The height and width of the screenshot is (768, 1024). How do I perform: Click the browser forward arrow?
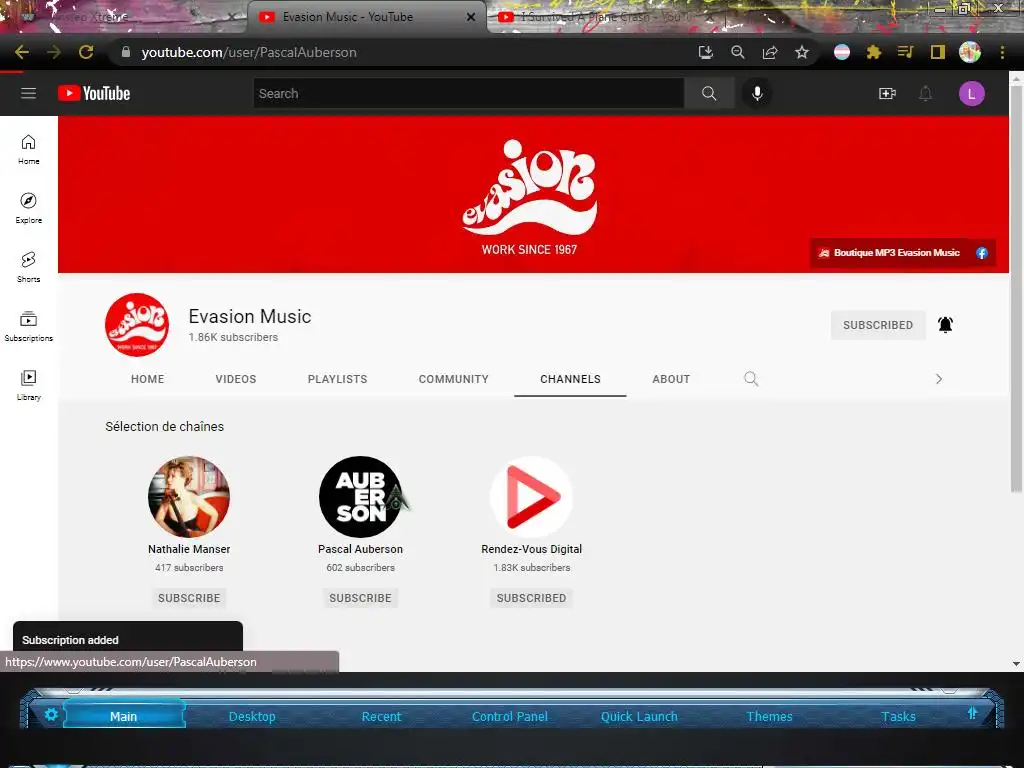(54, 52)
